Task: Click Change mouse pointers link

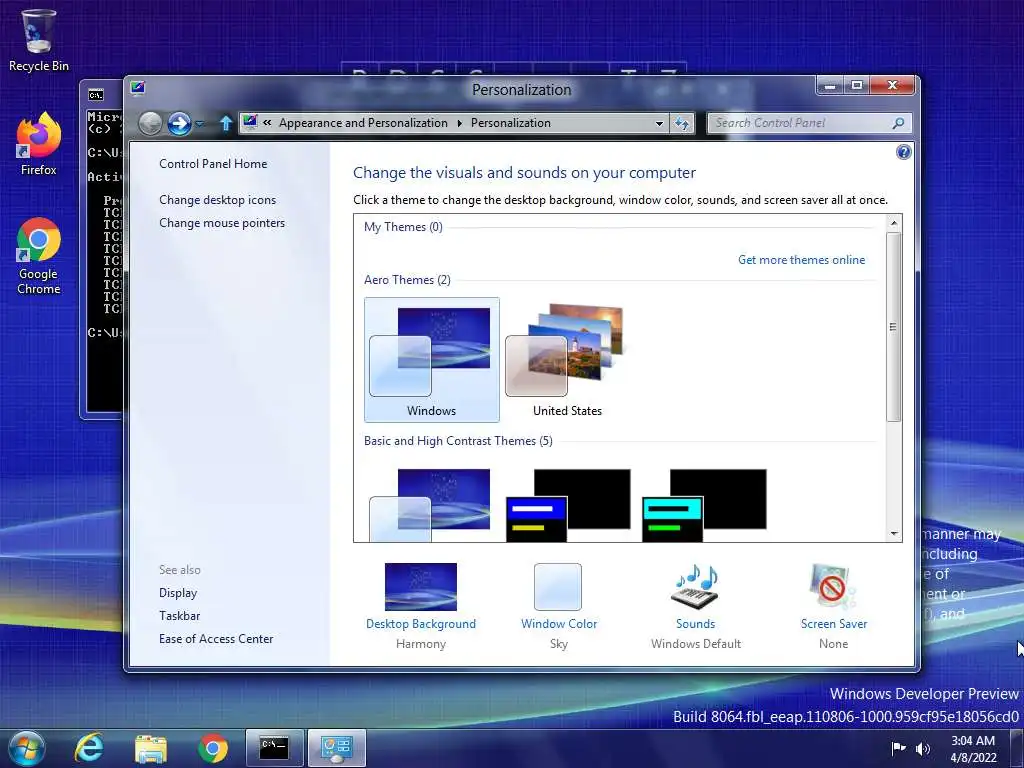Action: 222,223
